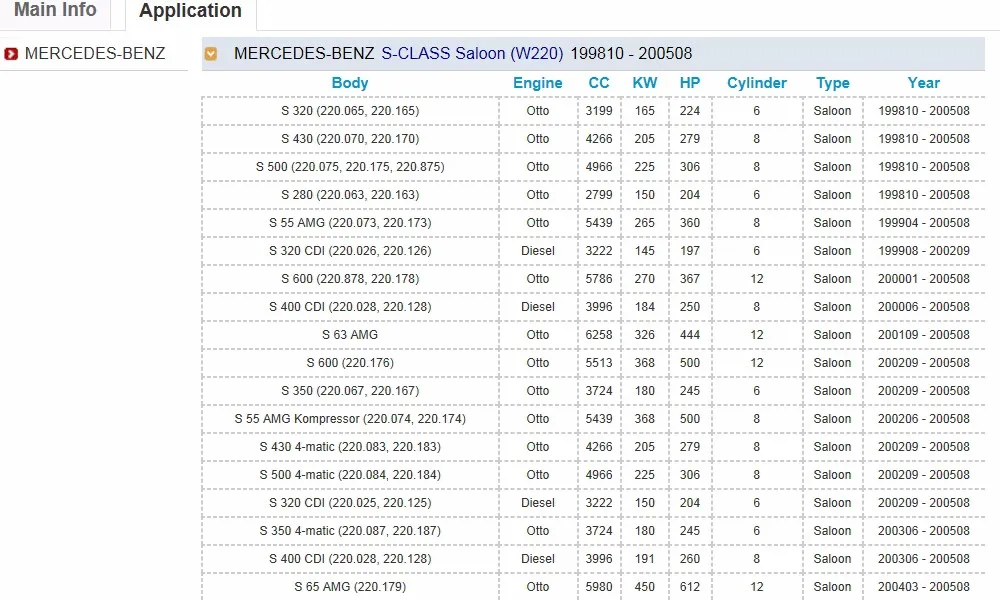Image resolution: width=1000 pixels, height=600 pixels.
Task: Click CC value 3199
Action: coord(599,111)
